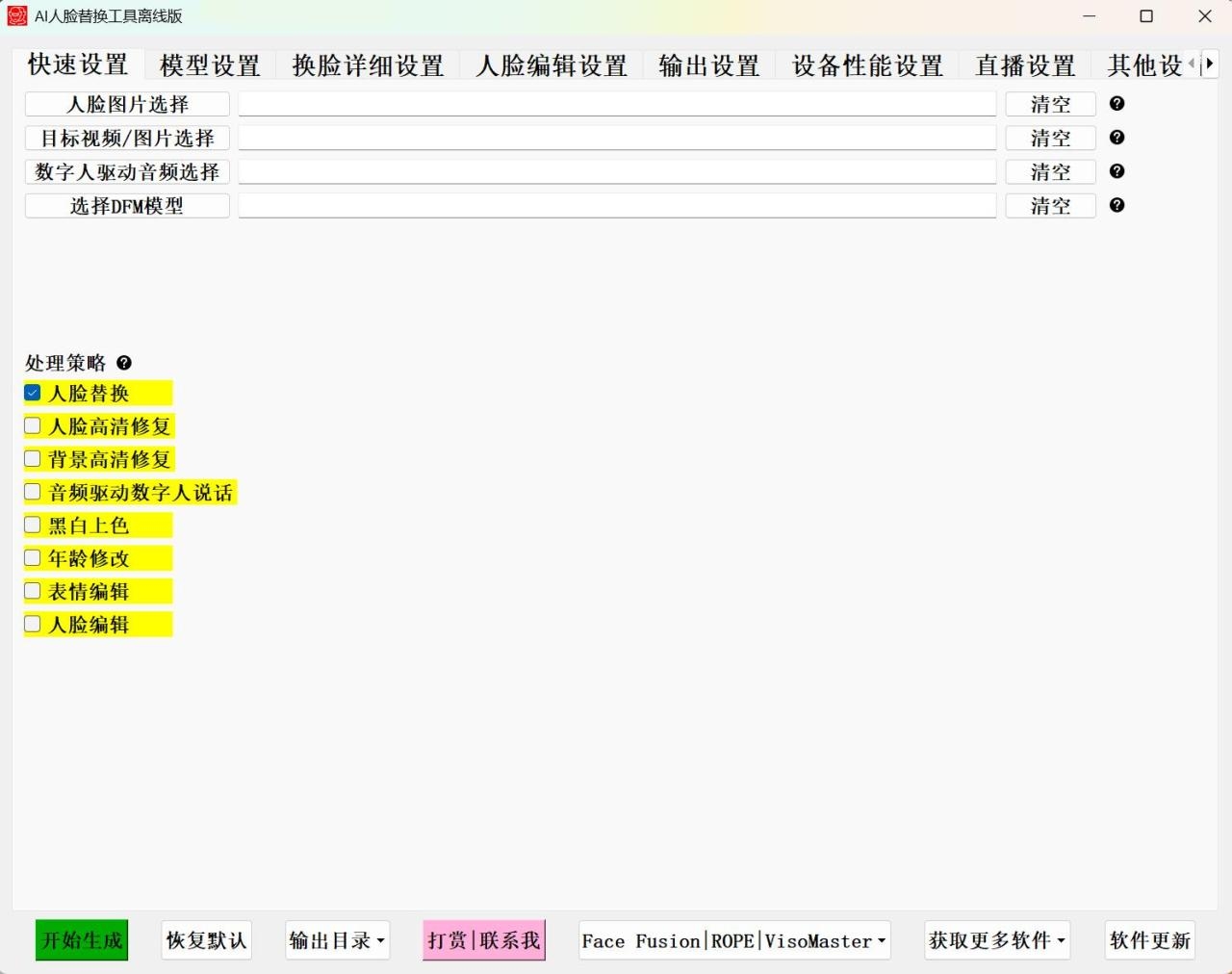Click 恢复默认 button
Viewport: 1232px width, 974px height.
click(x=206, y=940)
